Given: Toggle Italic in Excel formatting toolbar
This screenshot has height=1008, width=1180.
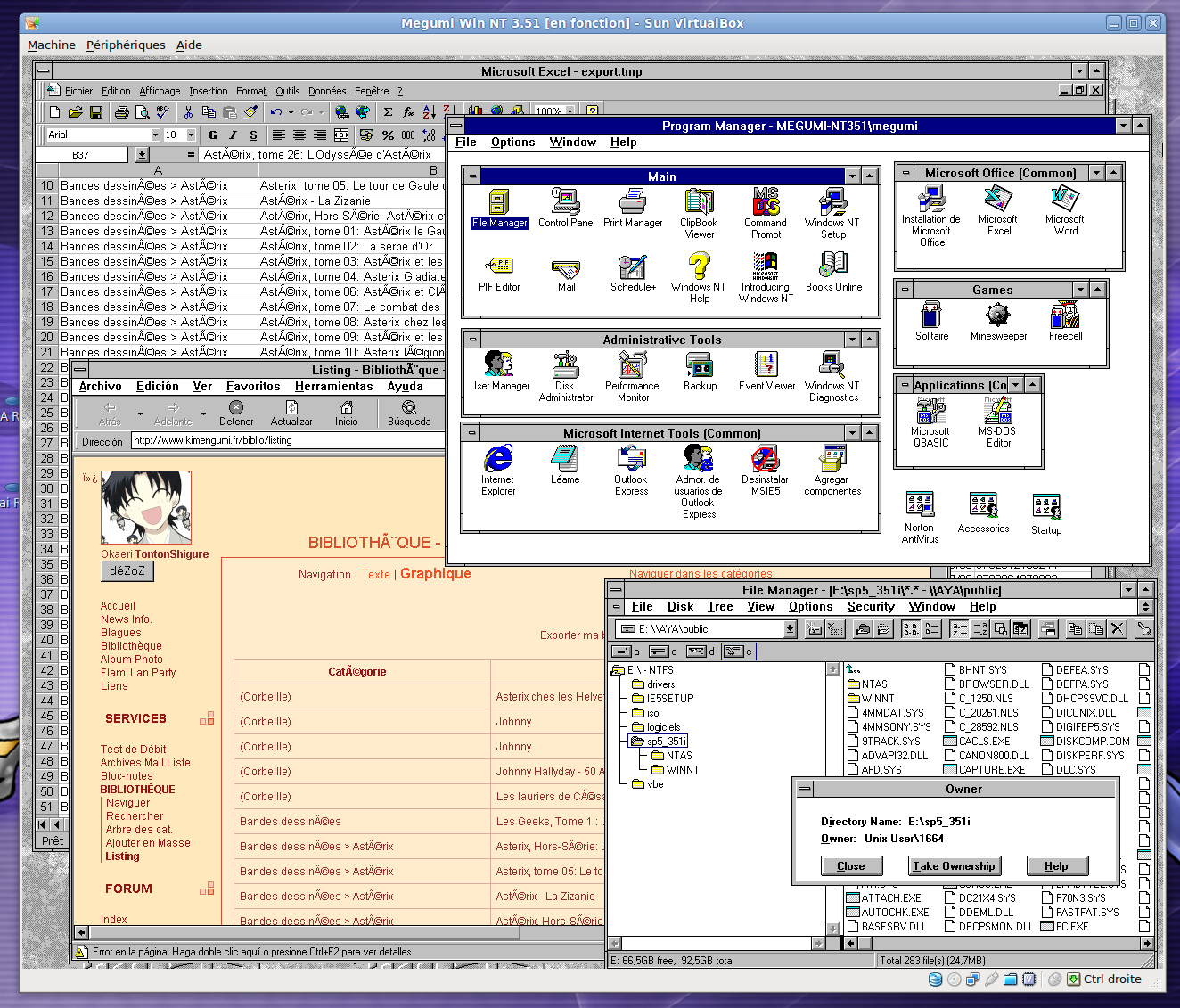Looking at the screenshot, I should [x=233, y=135].
